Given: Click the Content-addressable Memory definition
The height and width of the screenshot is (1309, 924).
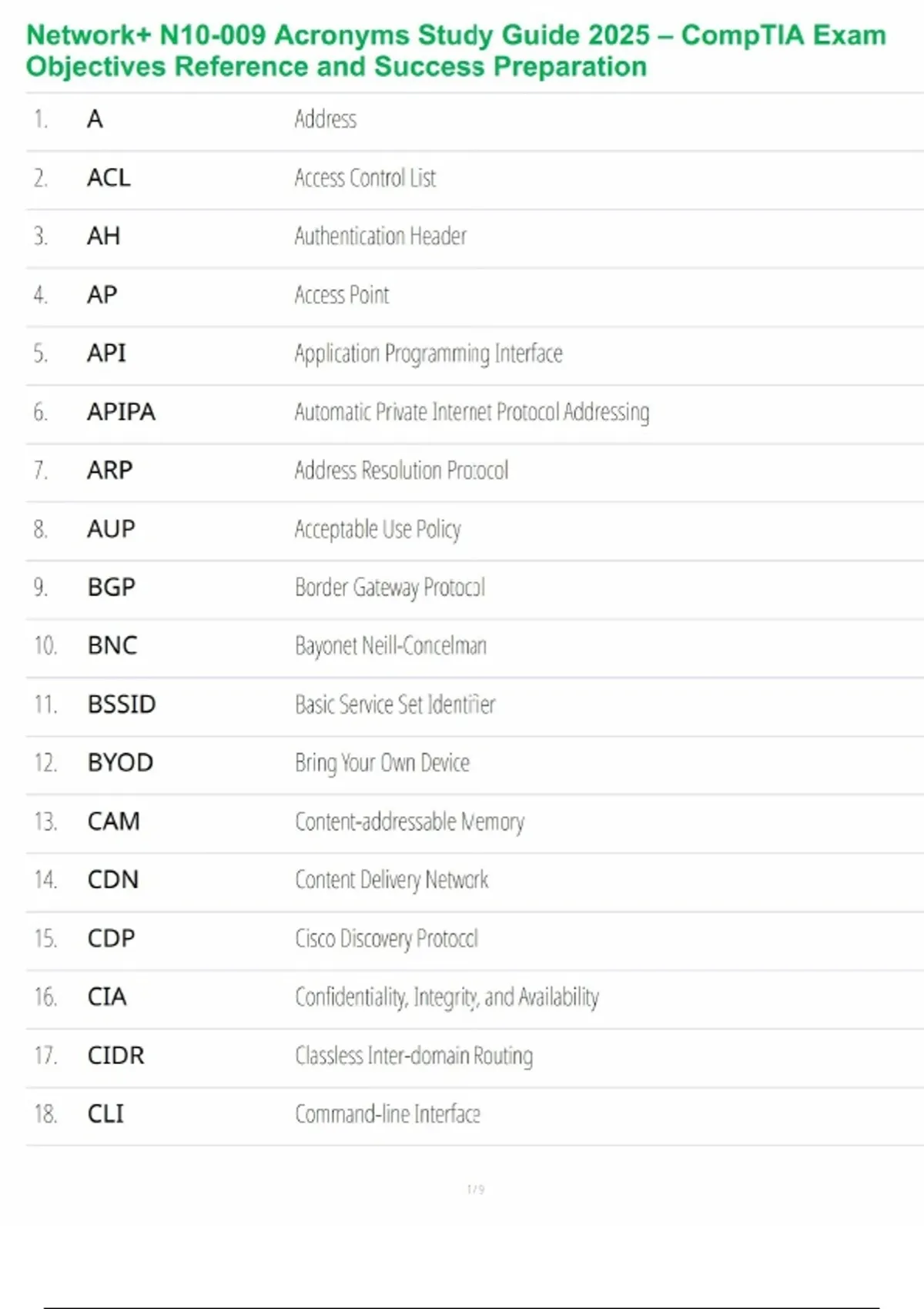Looking at the screenshot, I should (x=410, y=822).
